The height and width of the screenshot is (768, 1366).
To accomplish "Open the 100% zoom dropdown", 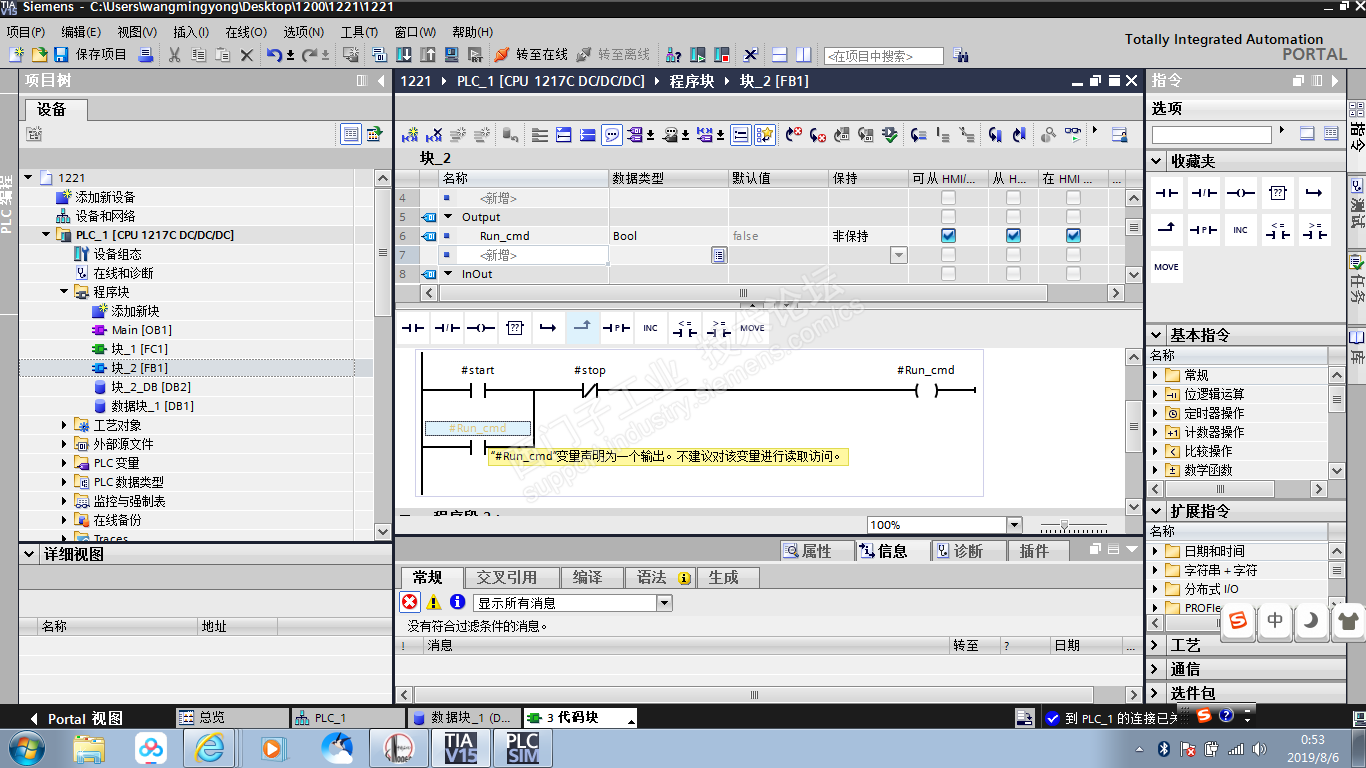I will pyautogui.click(x=1014, y=525).
